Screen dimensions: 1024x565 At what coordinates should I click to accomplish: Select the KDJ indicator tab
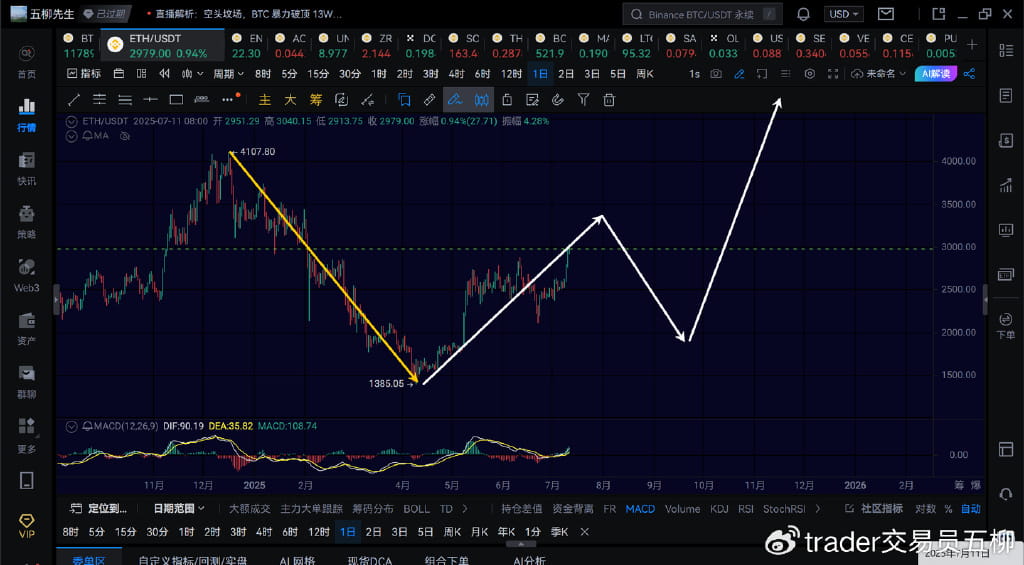point(719,509)
